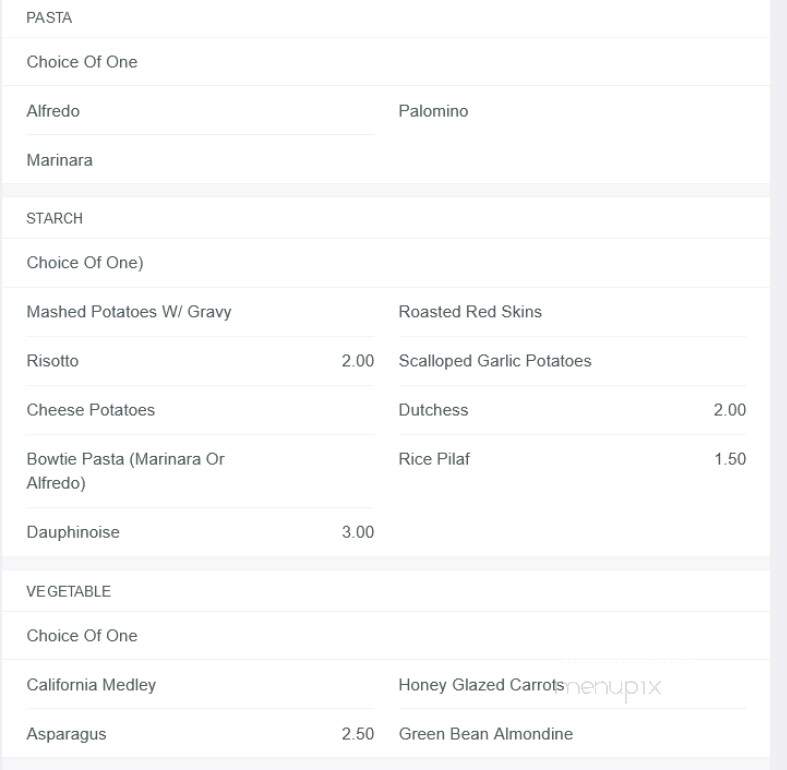The width and height of the screenshot is (787, 770).
Task: Pick the California Medley vegetable
Action: point(91,685)
